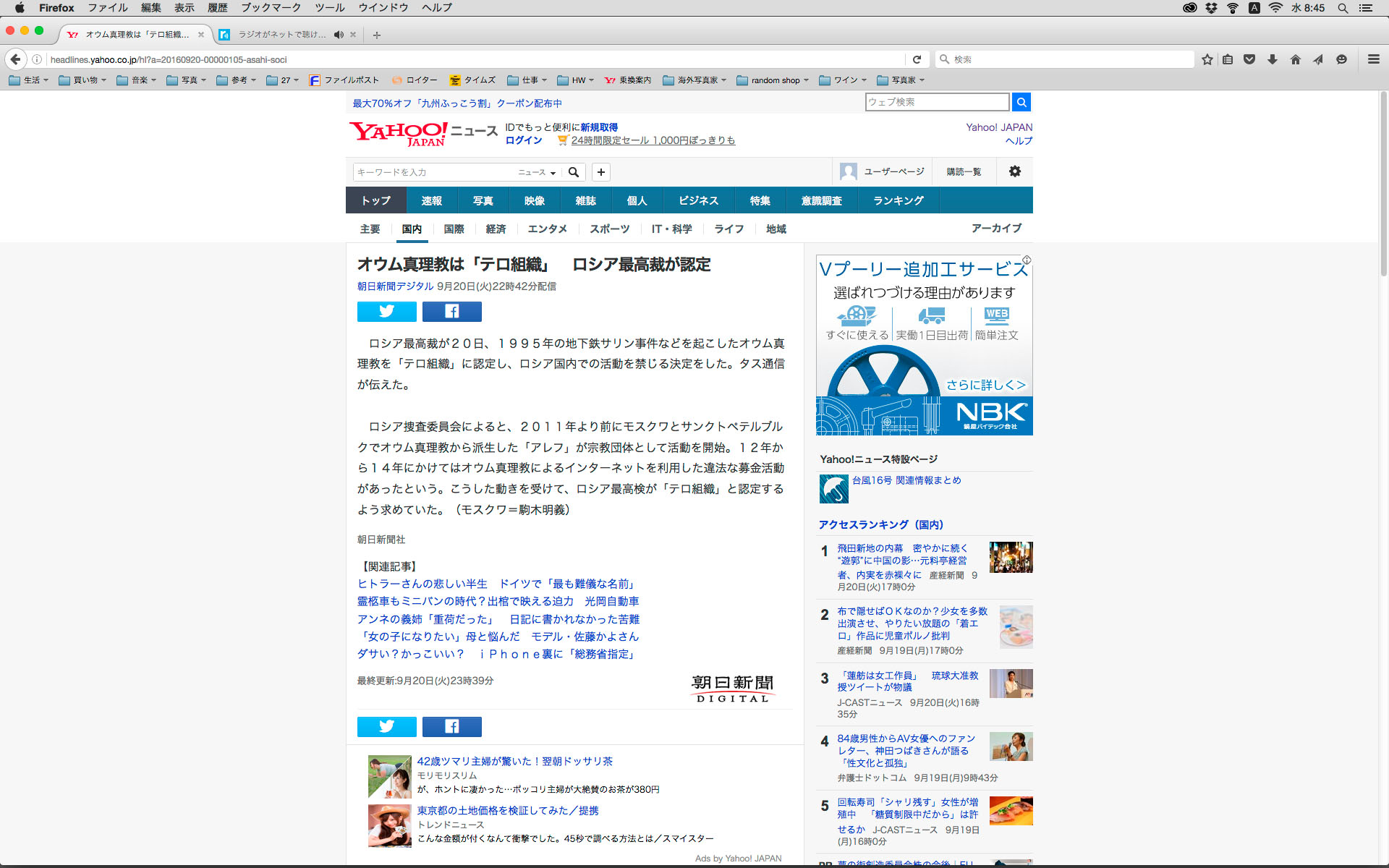Open settings gear on the Yahoo news bar
The image size is (1389, 868).
tap(1014, 171)
